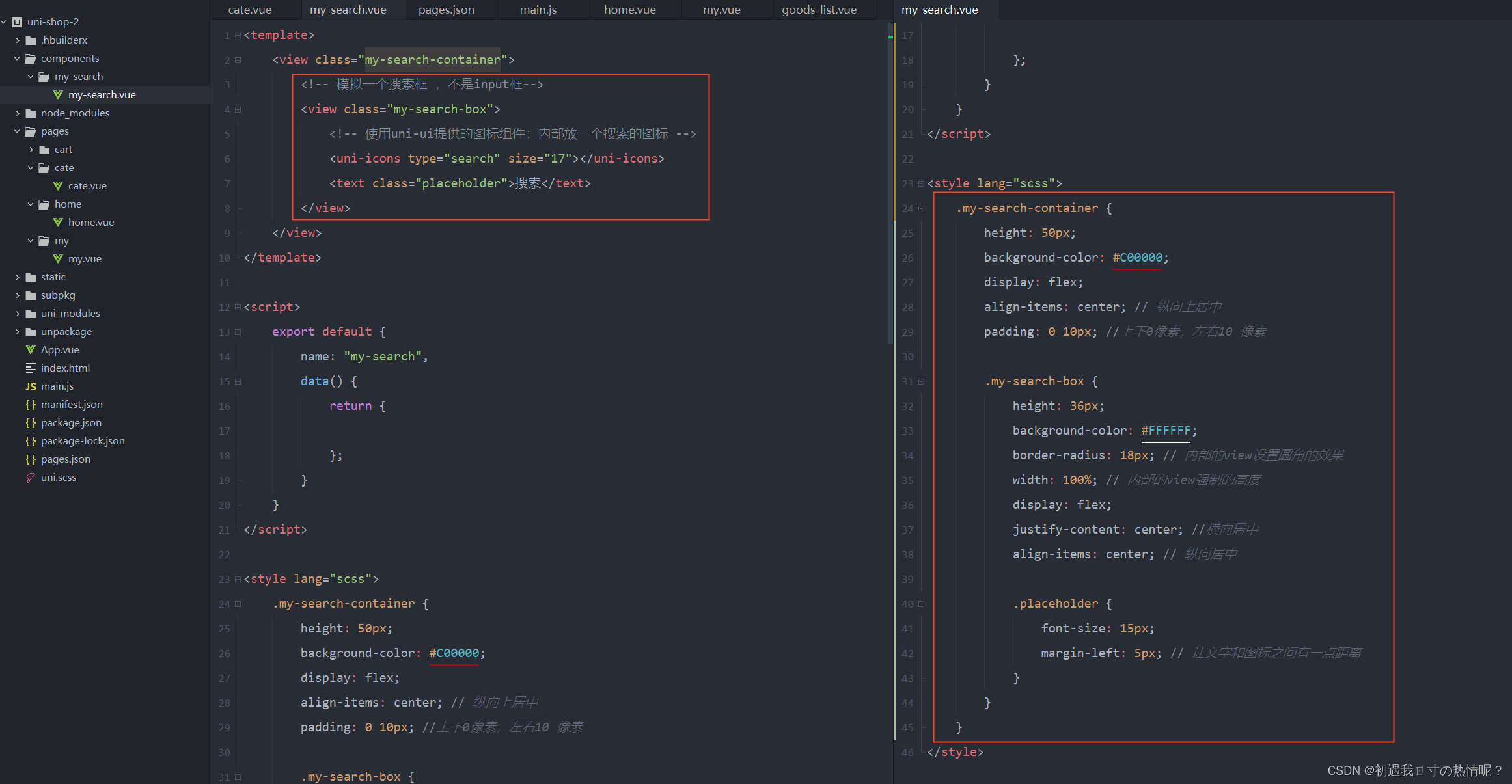This screenshot has height=784, width=1512.
Task: Collapse the uni-shop-2 project root
Action: (4, 21)
